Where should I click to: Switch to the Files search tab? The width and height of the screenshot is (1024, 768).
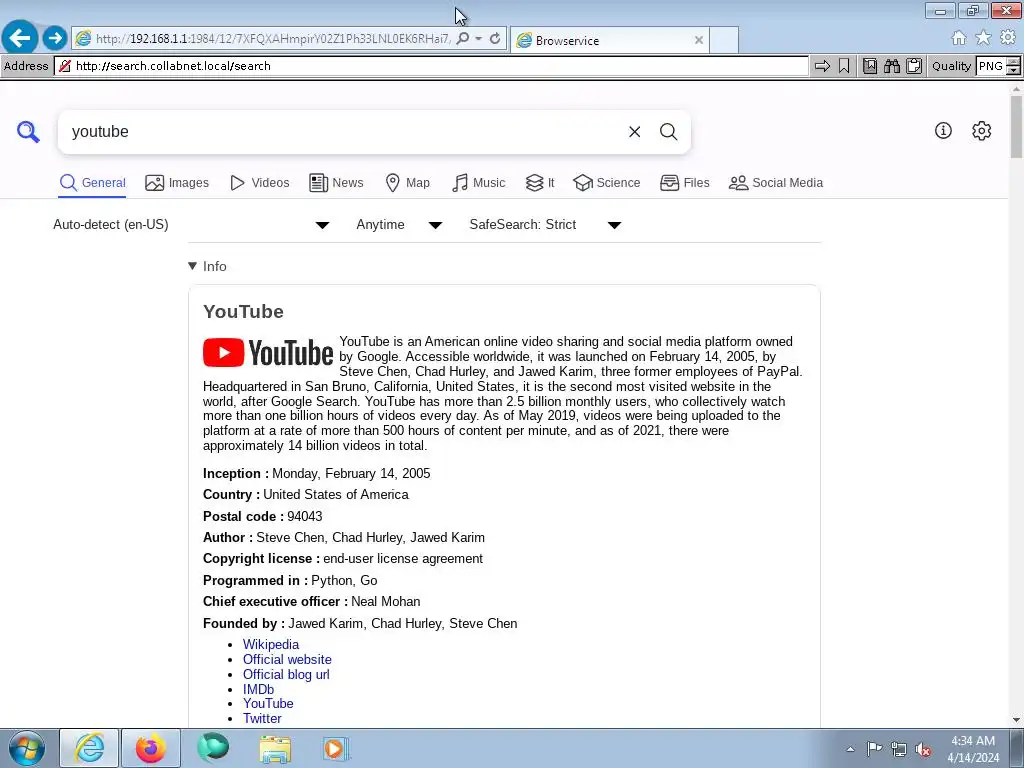[x=684, y=183]
